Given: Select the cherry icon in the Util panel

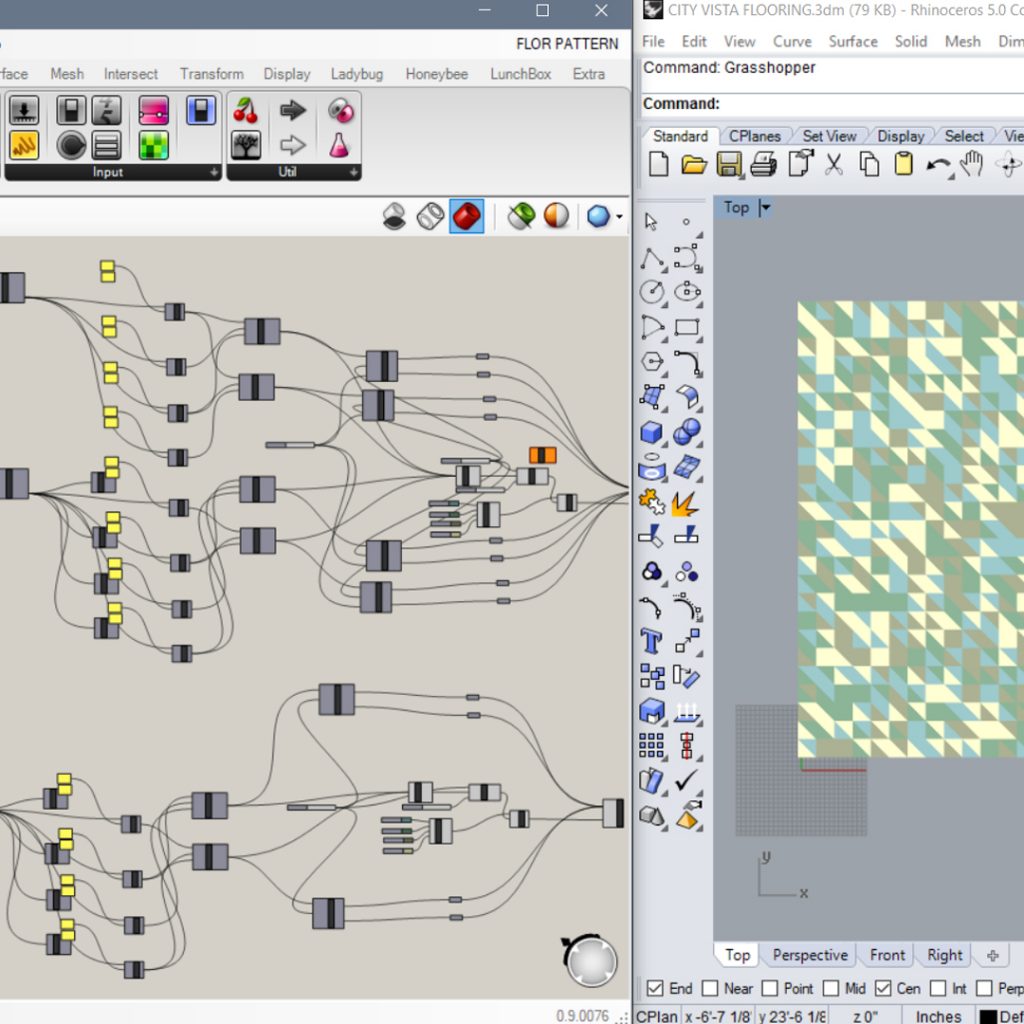Looking at the screenshot, I should pyautogui.click(x=246, y=110).
